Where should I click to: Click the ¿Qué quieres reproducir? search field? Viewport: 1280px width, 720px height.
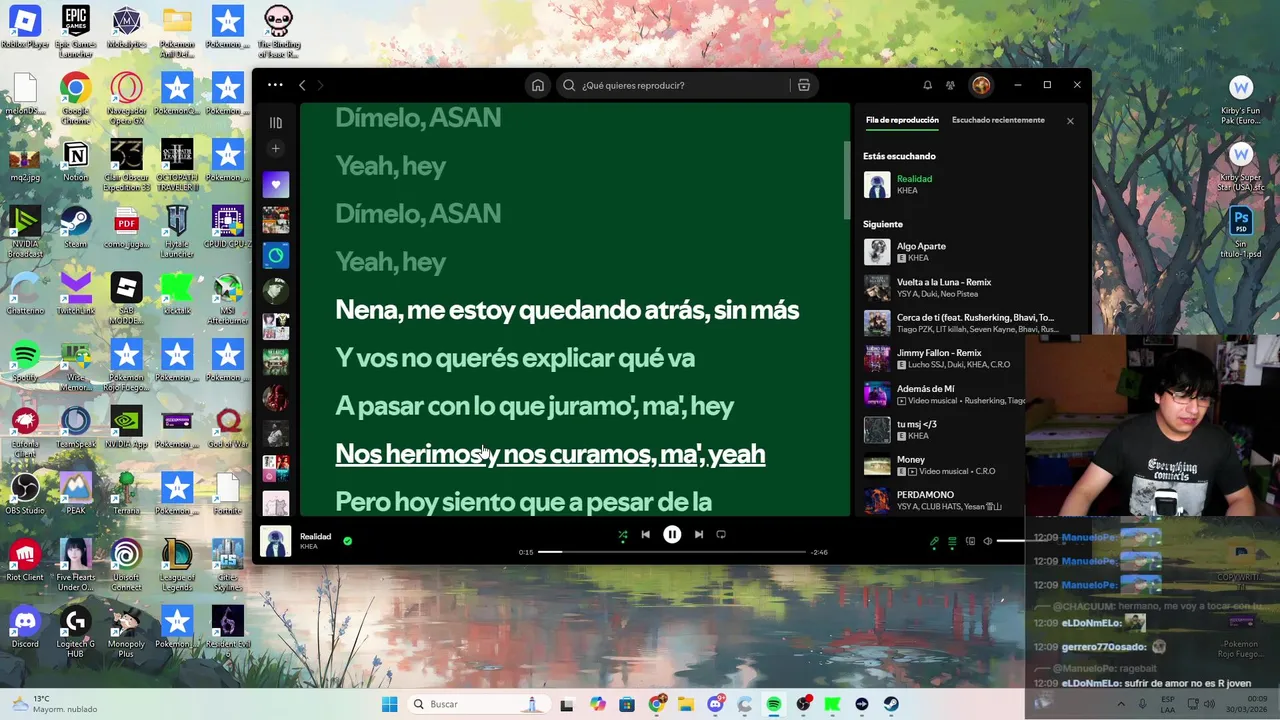pos(675,85)
